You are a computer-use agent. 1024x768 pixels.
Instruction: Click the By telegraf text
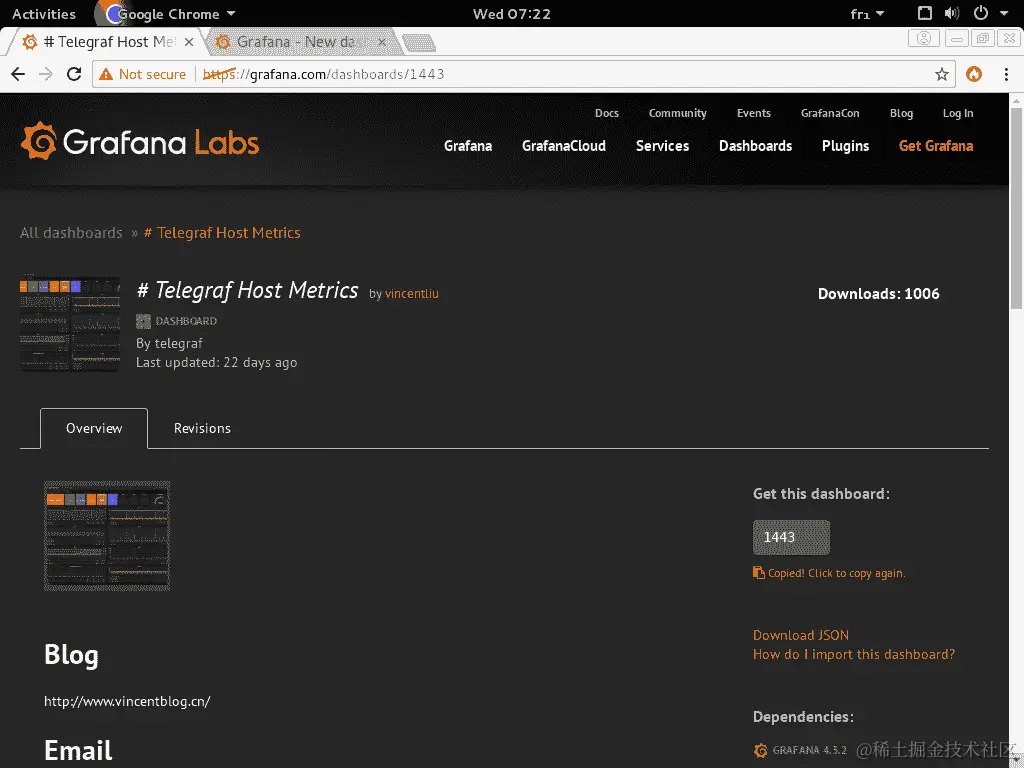tap(169, 344)
